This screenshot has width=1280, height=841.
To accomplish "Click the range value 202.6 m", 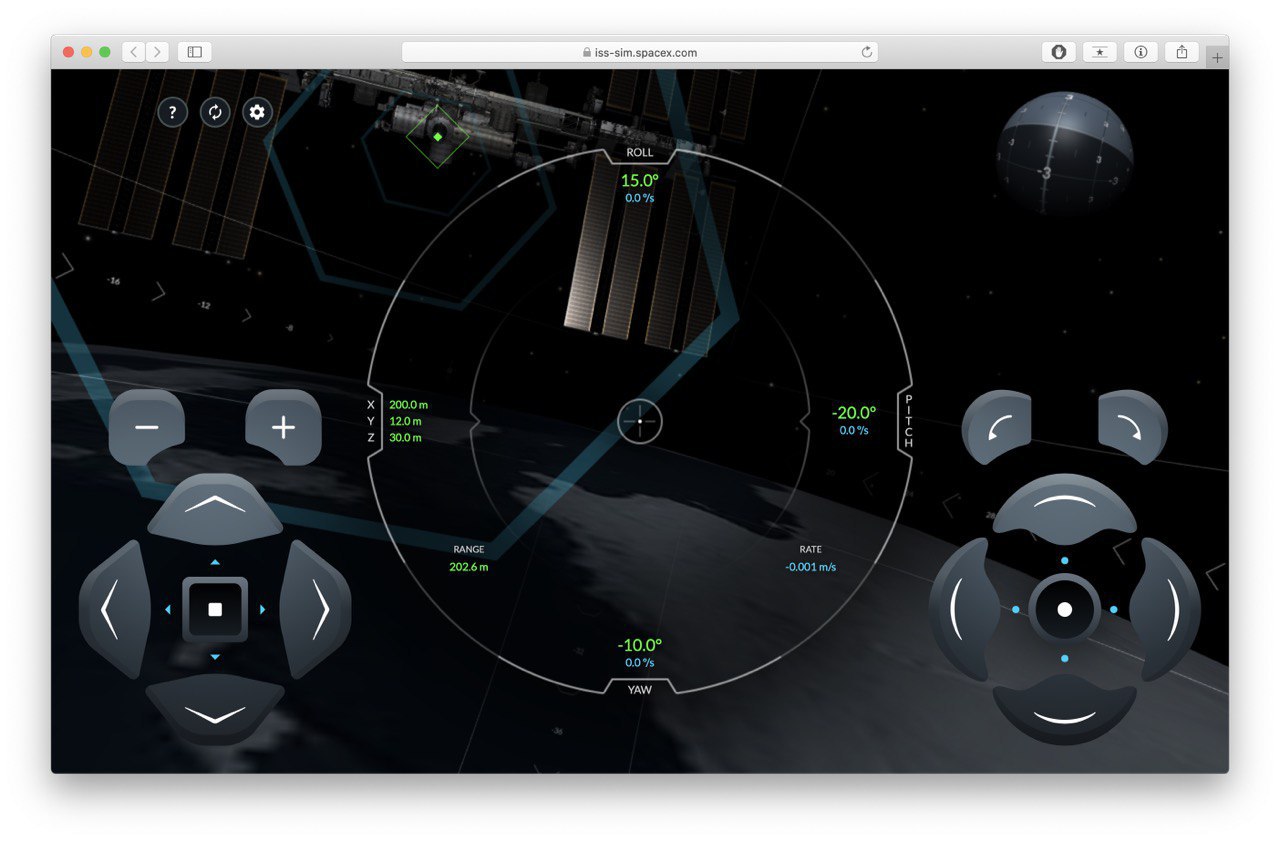I will click(469, 567).
